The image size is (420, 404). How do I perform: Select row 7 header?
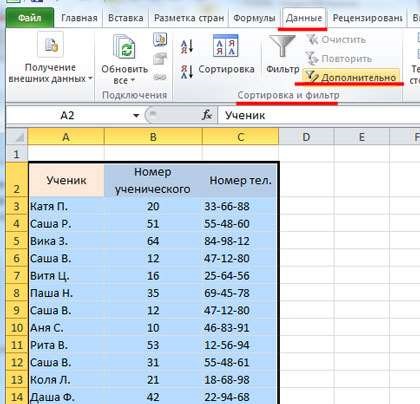pyautogui.click(x=17, y=276)
